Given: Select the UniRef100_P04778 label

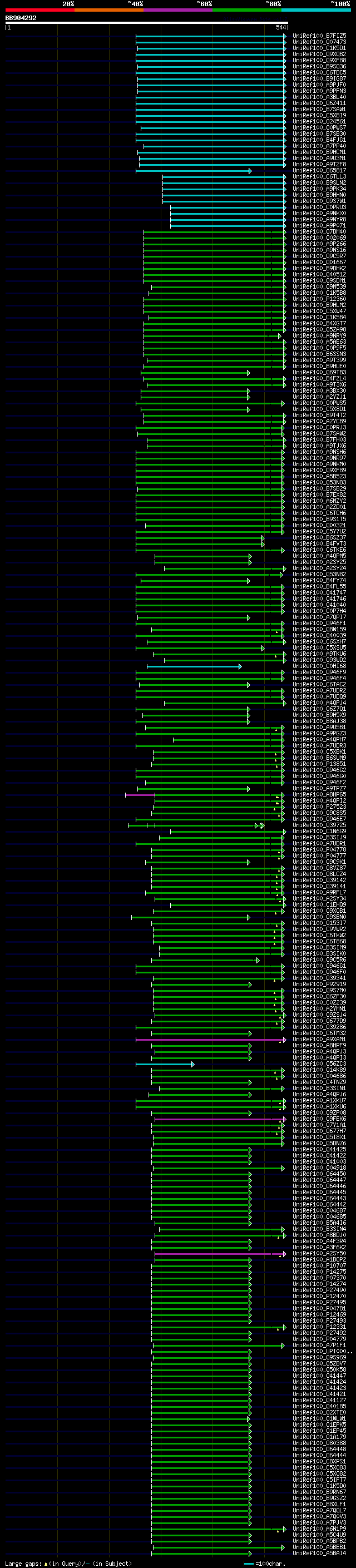Looking at the screenshot, I should point(319,850).
